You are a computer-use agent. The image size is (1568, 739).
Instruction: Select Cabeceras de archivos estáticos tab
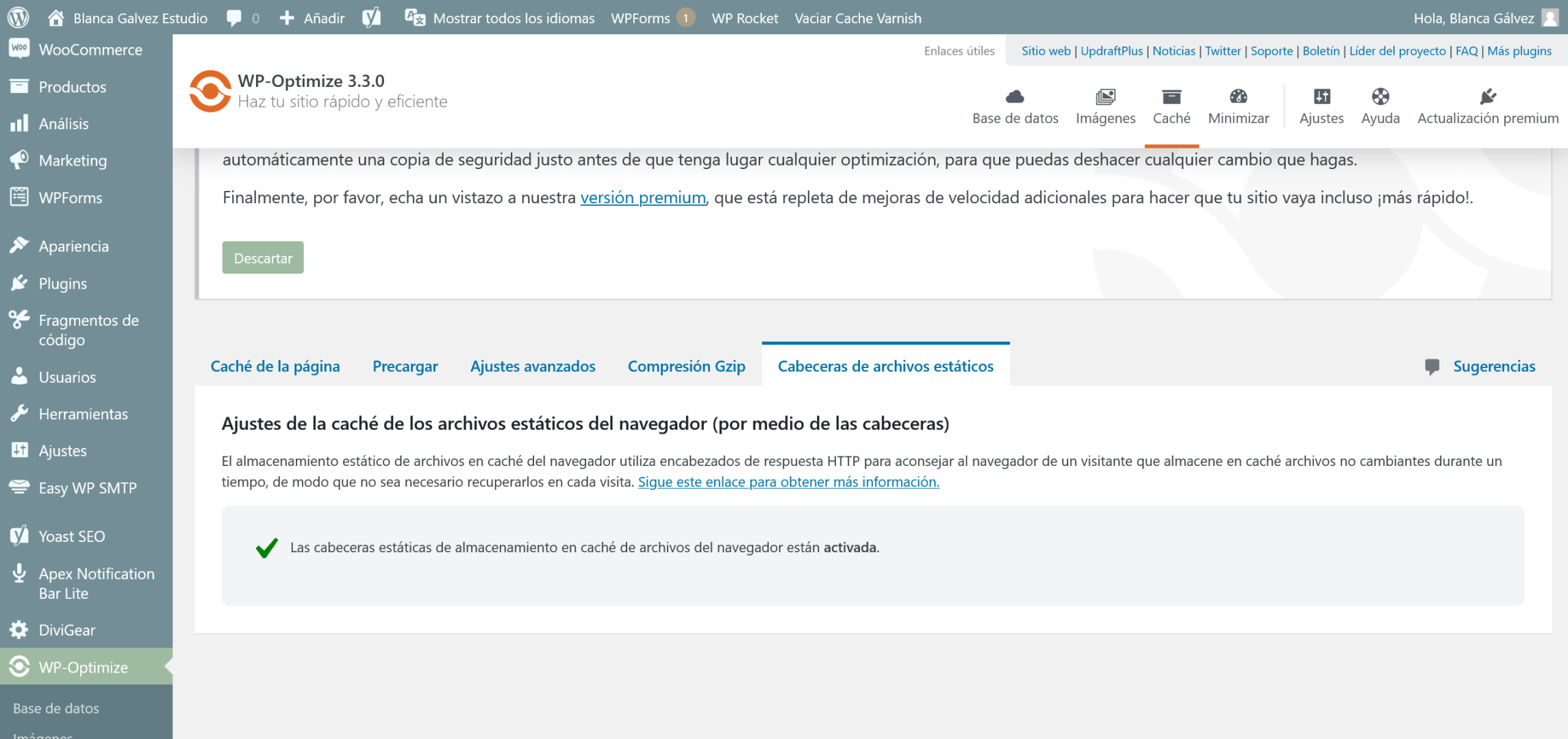885,366
